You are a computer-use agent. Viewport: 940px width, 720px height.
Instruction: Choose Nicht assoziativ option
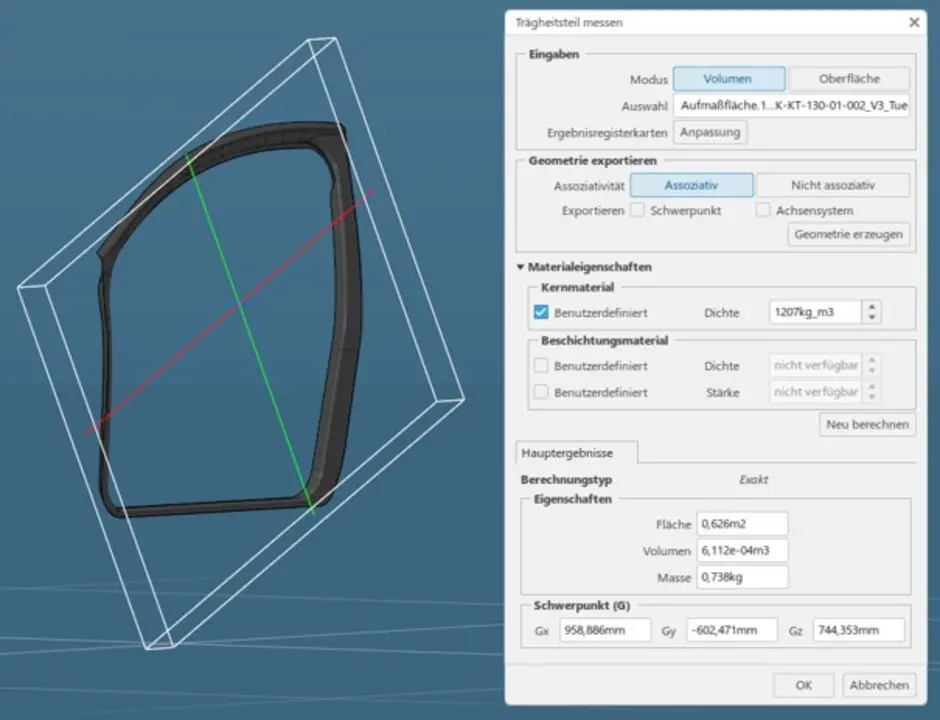[x=832, y=185]
